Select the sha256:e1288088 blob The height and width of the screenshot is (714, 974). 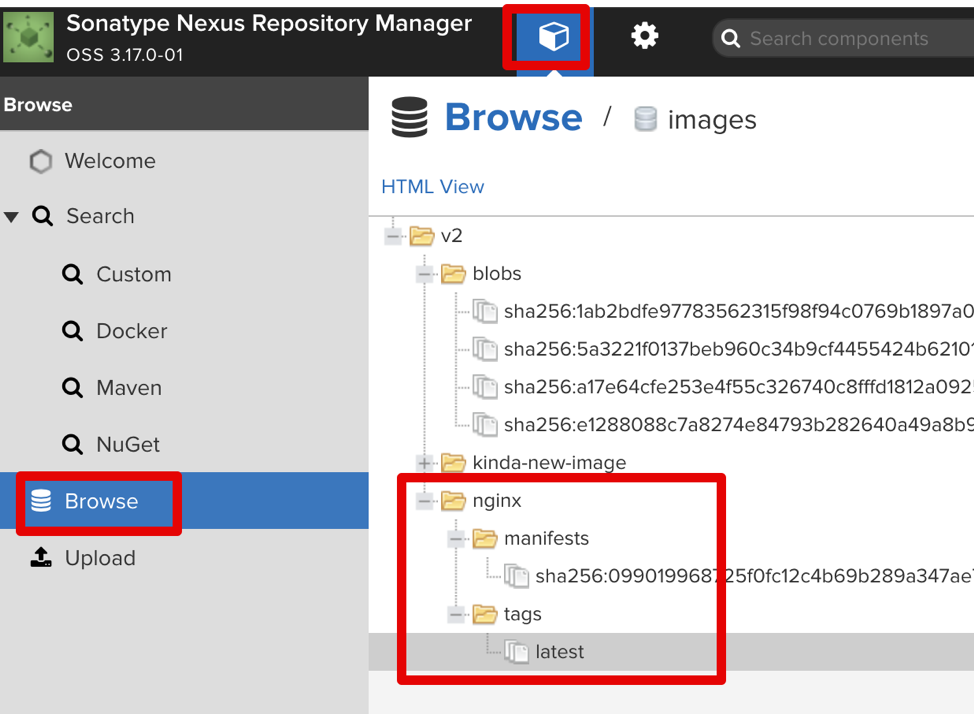click(x=739, y=425)
